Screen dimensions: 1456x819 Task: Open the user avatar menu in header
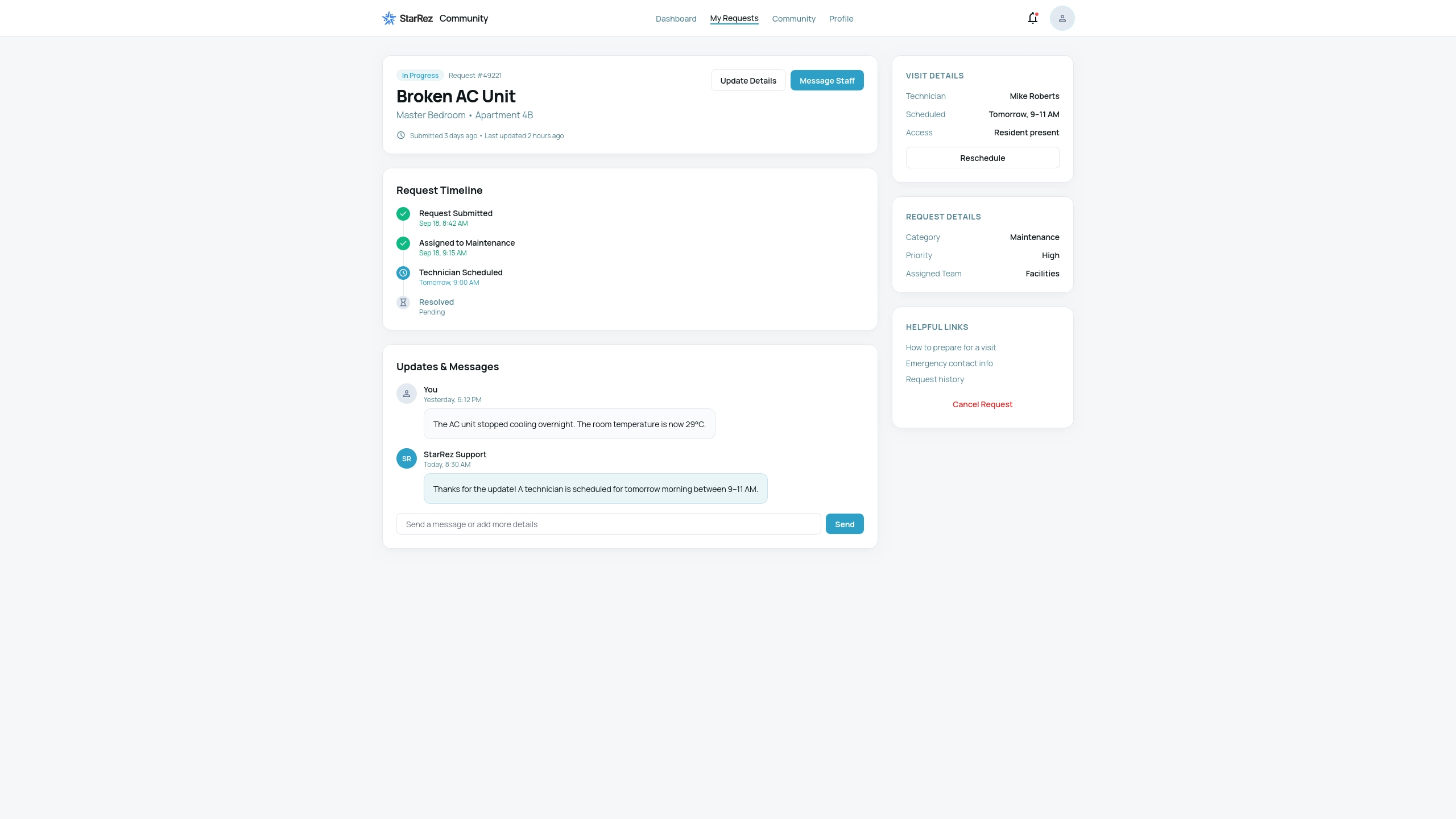1062,18
